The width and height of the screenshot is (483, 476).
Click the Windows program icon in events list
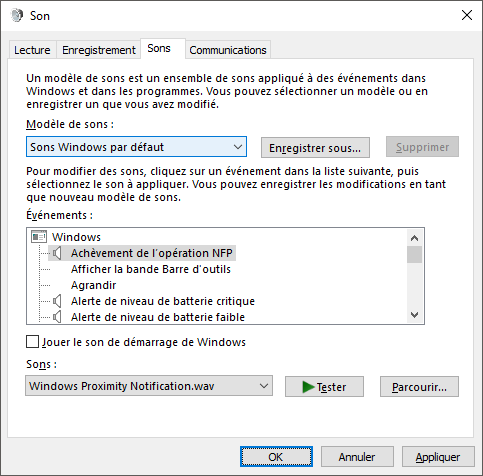[x=39, y=237]
